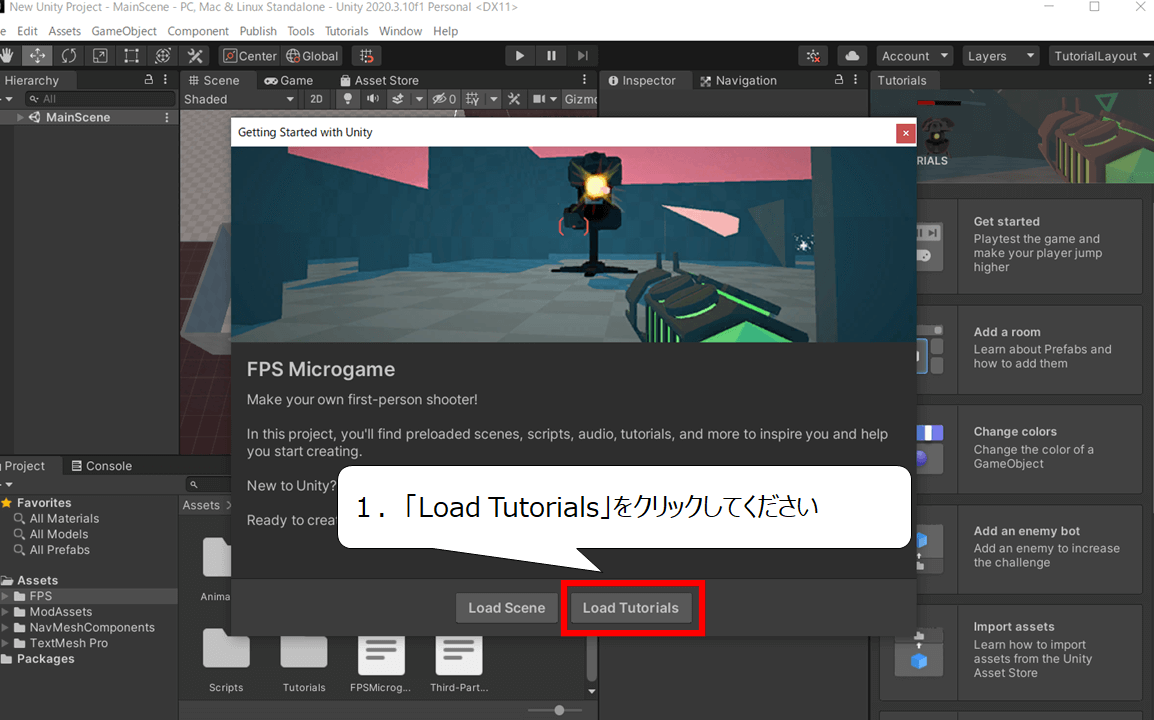Switch to the Navigation tab
This screenshot has height=720, width=1154.
[738, 80]
